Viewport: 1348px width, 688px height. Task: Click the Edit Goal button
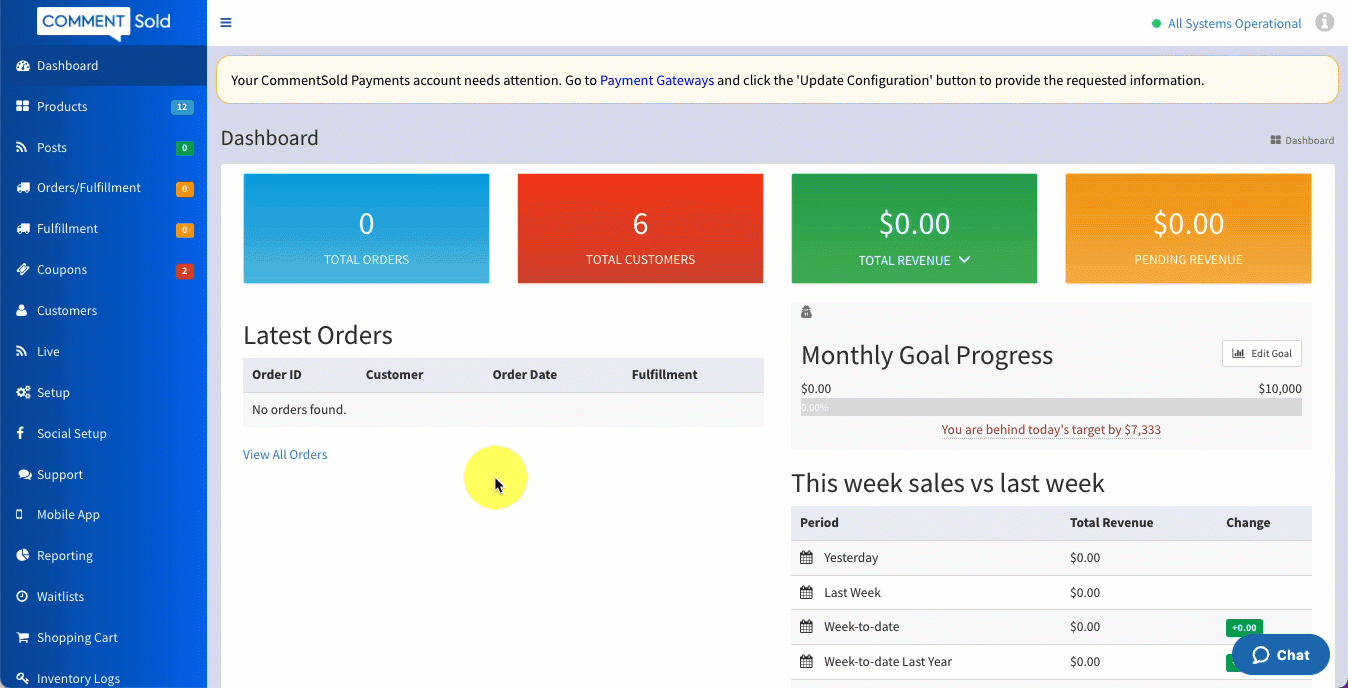pyautogui.click(x=1261, y=353)
